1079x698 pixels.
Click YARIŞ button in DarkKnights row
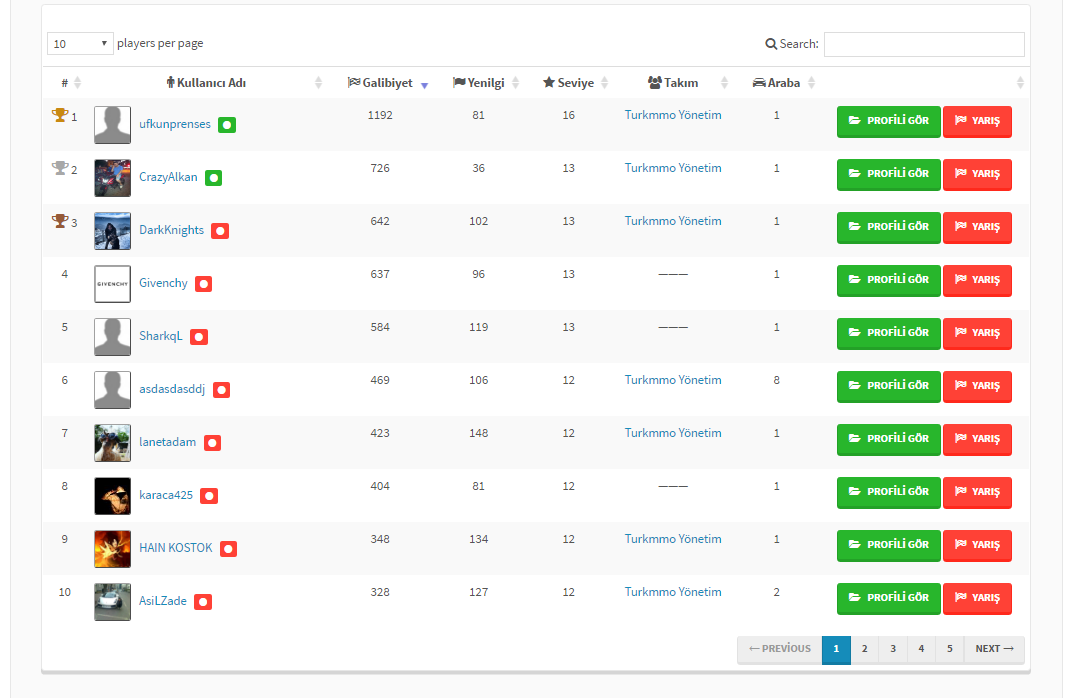pyautogui.click(x=977, y=227)
